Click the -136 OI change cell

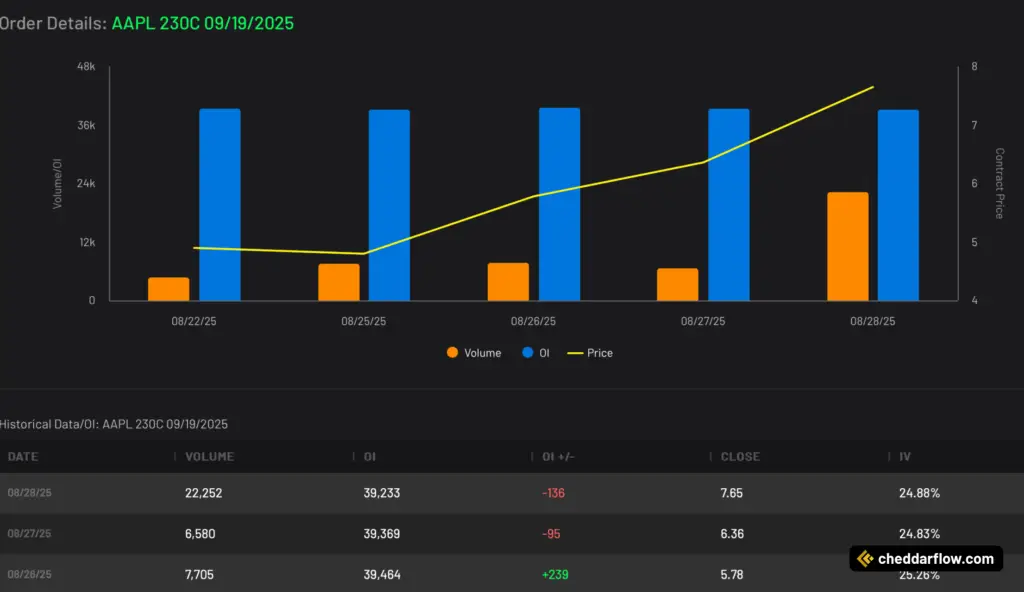coord(553,493)
